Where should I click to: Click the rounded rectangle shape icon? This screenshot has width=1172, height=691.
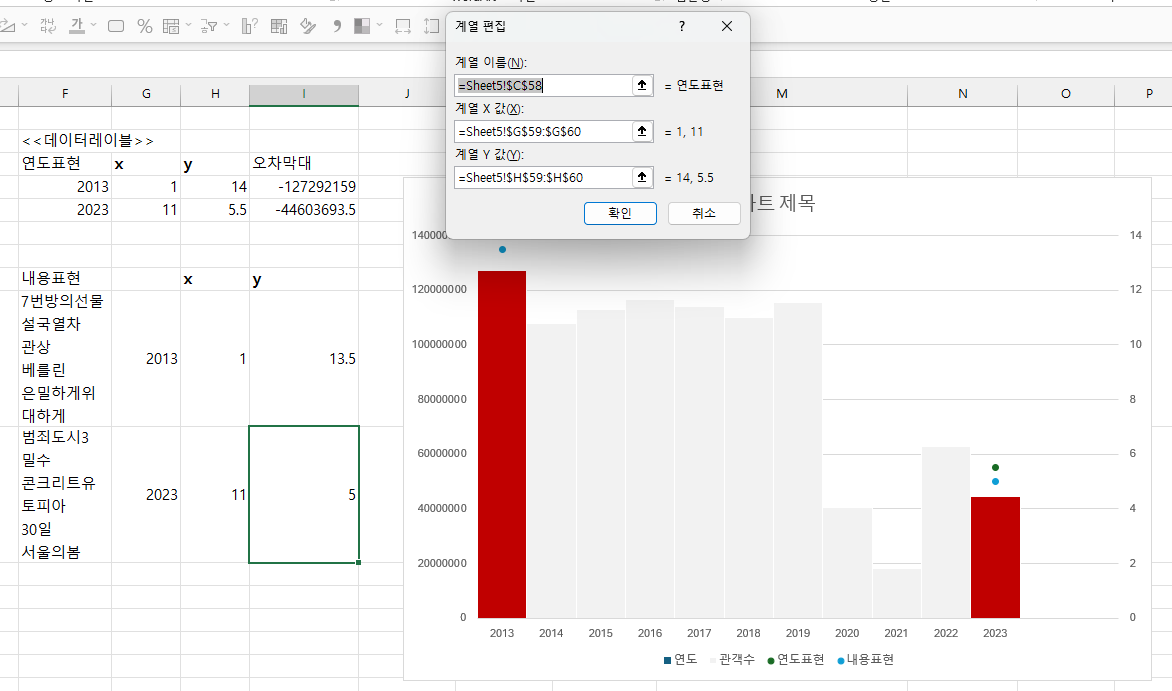pyautogui.click(x=116, y=27)
